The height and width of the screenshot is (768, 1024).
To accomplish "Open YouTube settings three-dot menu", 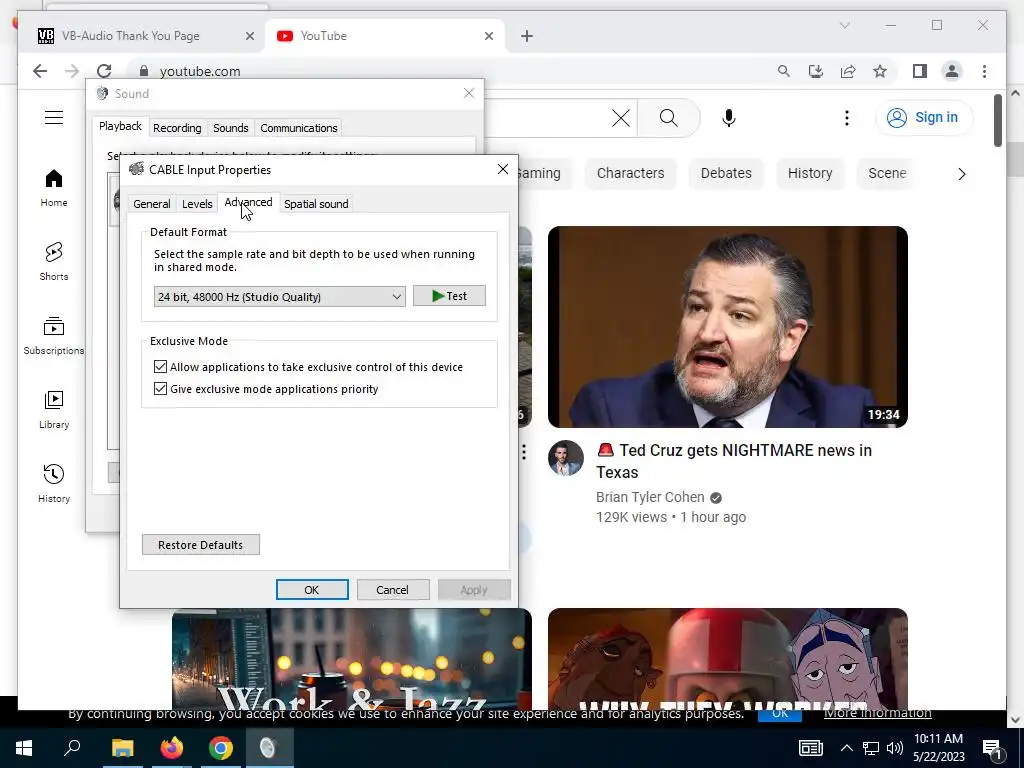I will point(846,118).
